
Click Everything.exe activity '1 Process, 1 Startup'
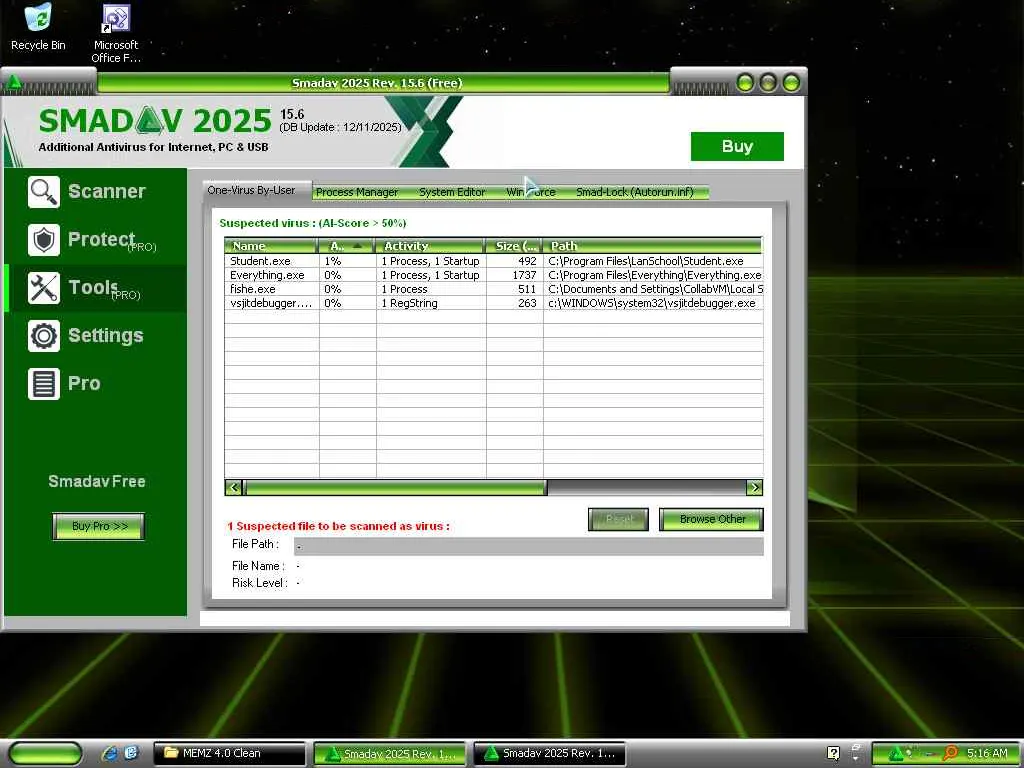430,275
